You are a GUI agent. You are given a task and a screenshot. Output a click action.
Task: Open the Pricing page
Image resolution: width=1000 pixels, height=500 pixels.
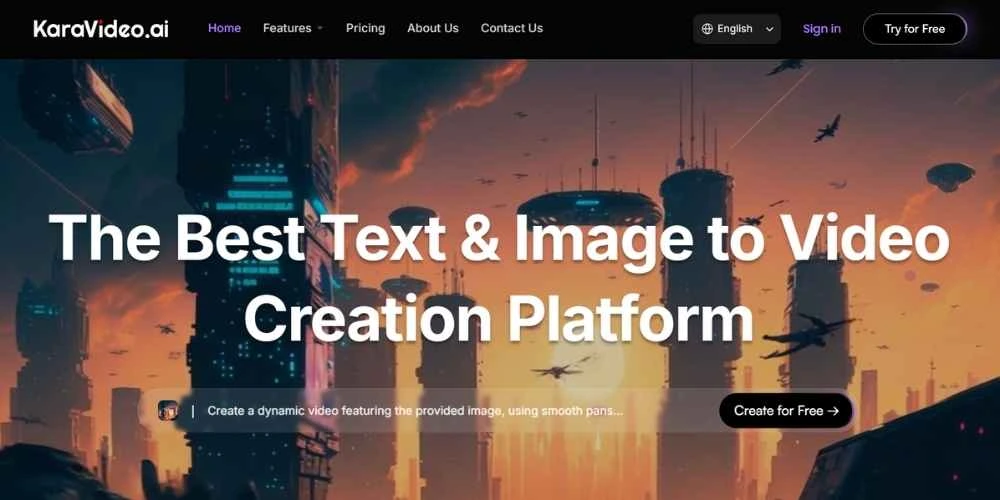[x=365, y=28]
